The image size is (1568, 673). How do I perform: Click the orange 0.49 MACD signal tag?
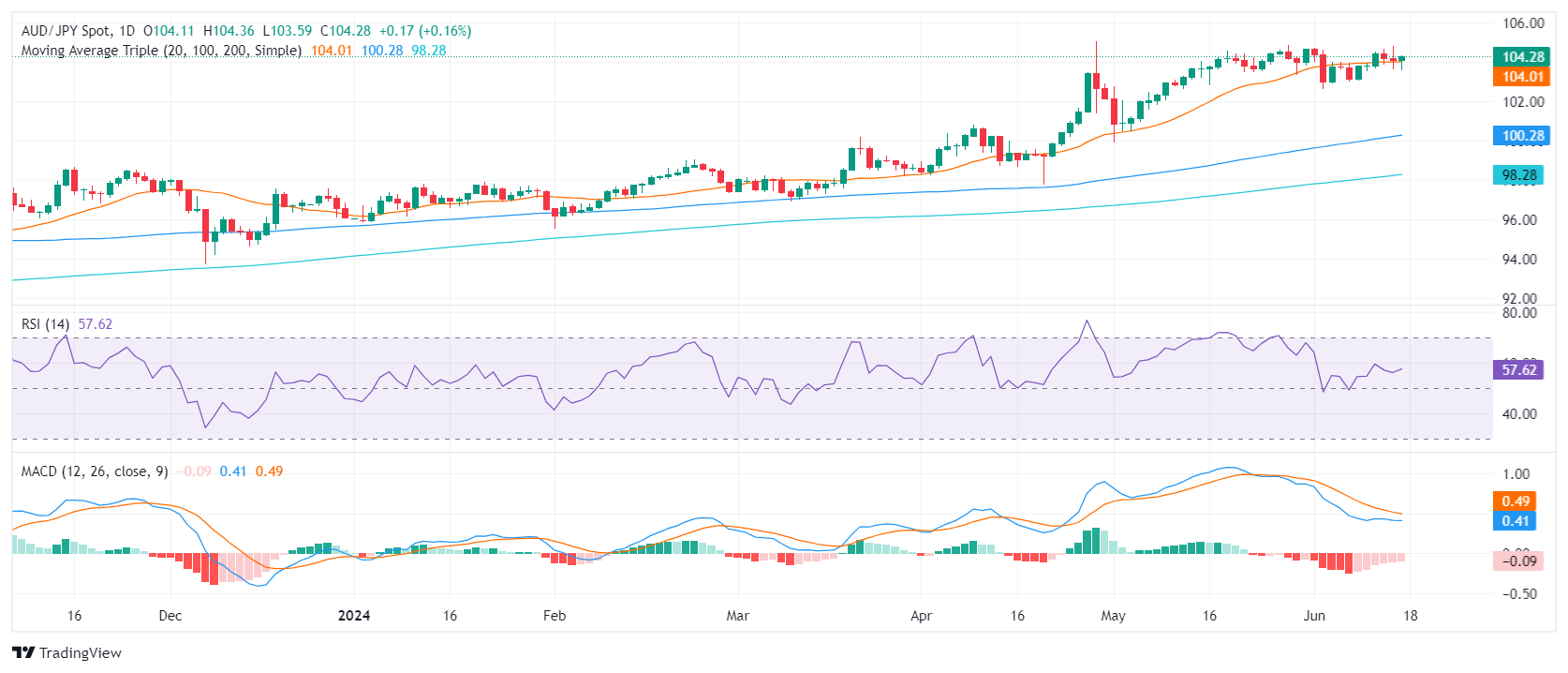[x=1516, y=501]
